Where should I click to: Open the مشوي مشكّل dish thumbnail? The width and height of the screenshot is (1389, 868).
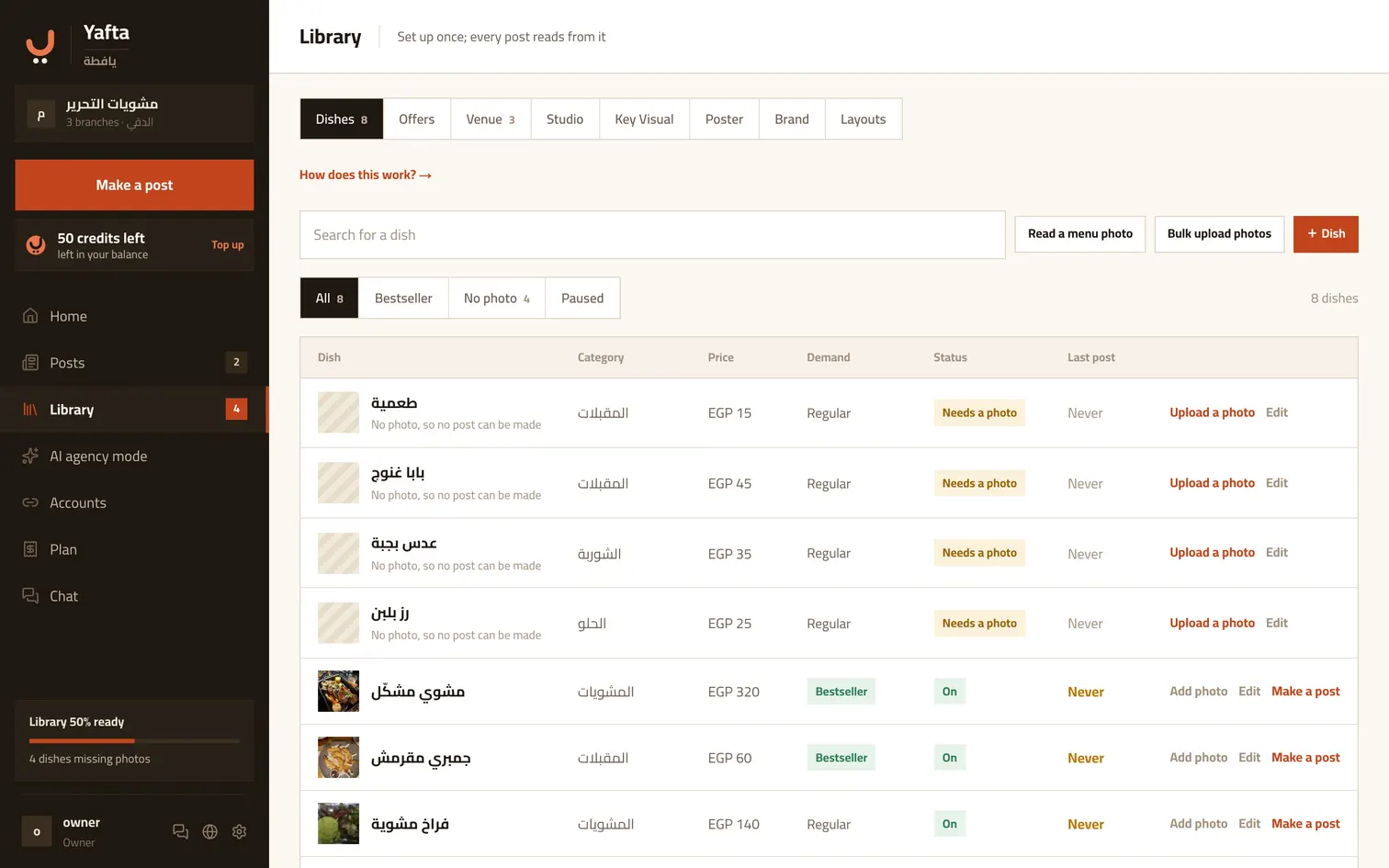pos(338,692)
